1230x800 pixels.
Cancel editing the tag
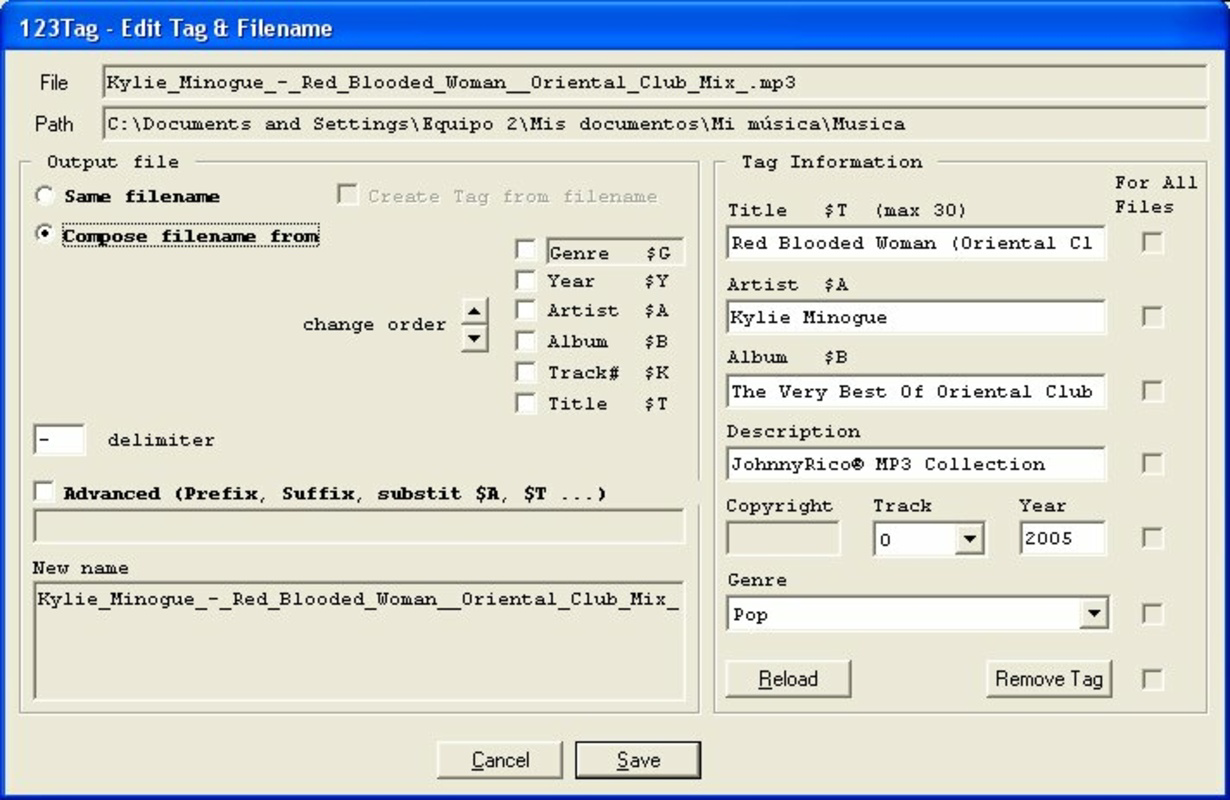(x=500, y=760)
